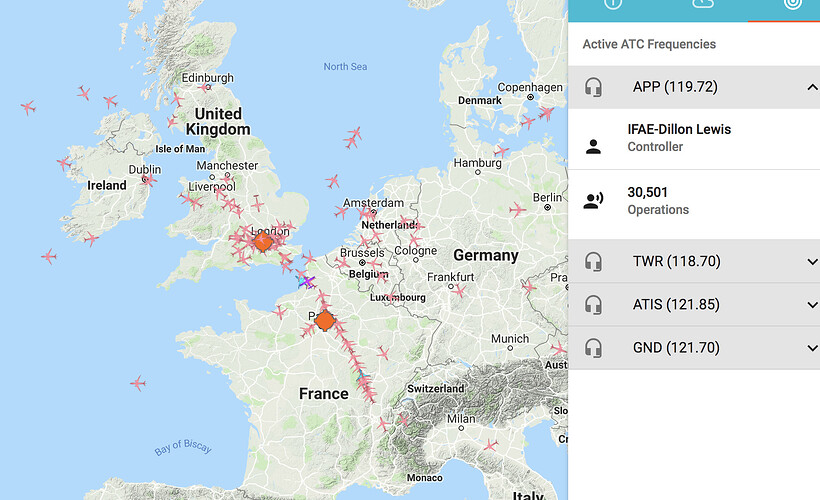The height and width of the screenshot is (500, 820).
Task: Open the weather cloud tab
Action: [x=702, y=4]
